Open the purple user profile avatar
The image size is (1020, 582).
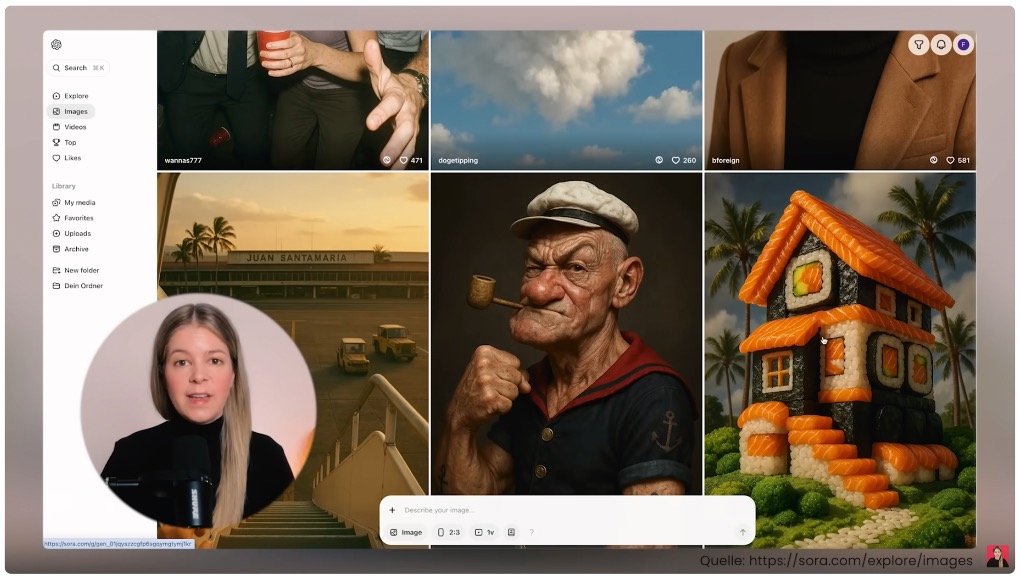(x=963, y=45)
